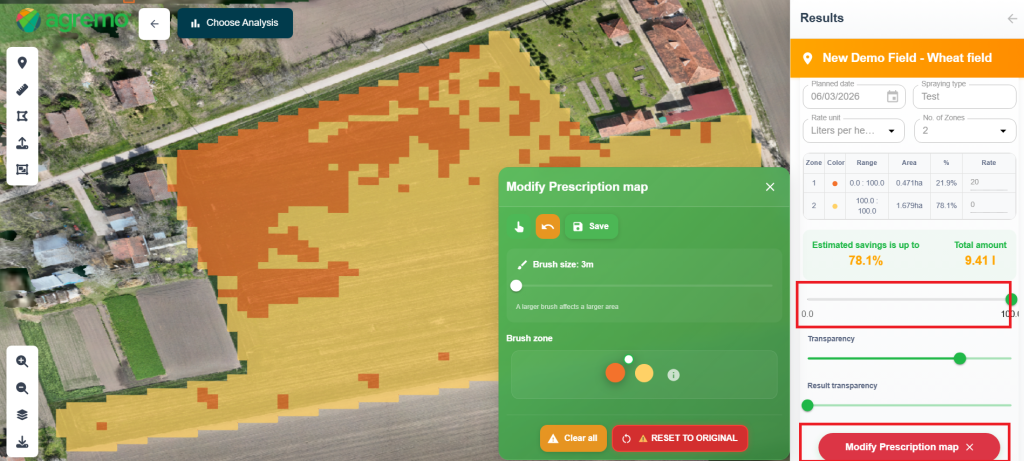The image size is (1024, 461).
Task: Click the Result transparency slider handle
Action: coord(808,405)
